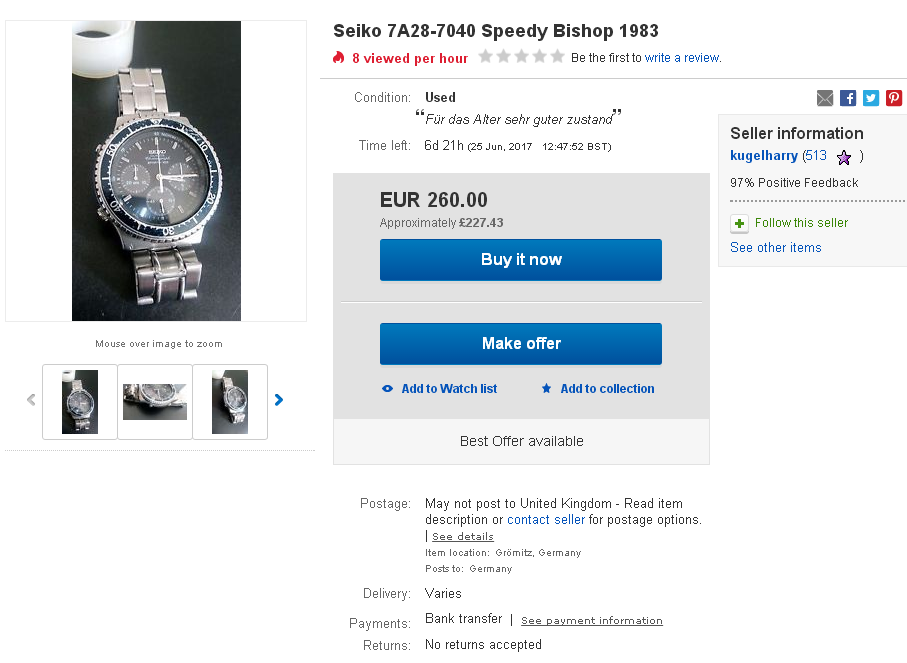The width and height of the screenshot is (907, 663).
Task: Open the write a review link
Action: click(x=682, y=58)
